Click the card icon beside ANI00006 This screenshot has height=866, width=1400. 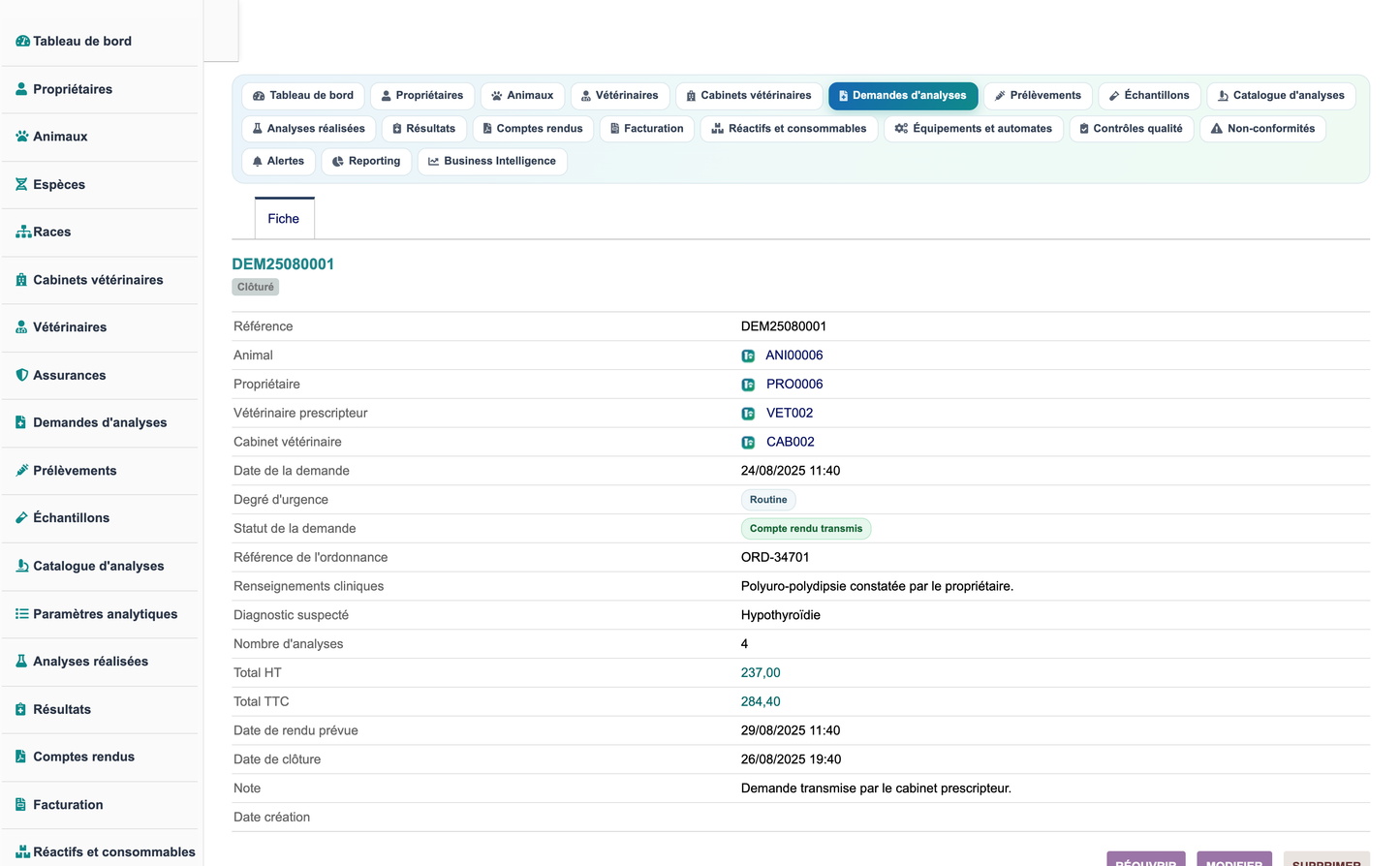click(748, 356)
